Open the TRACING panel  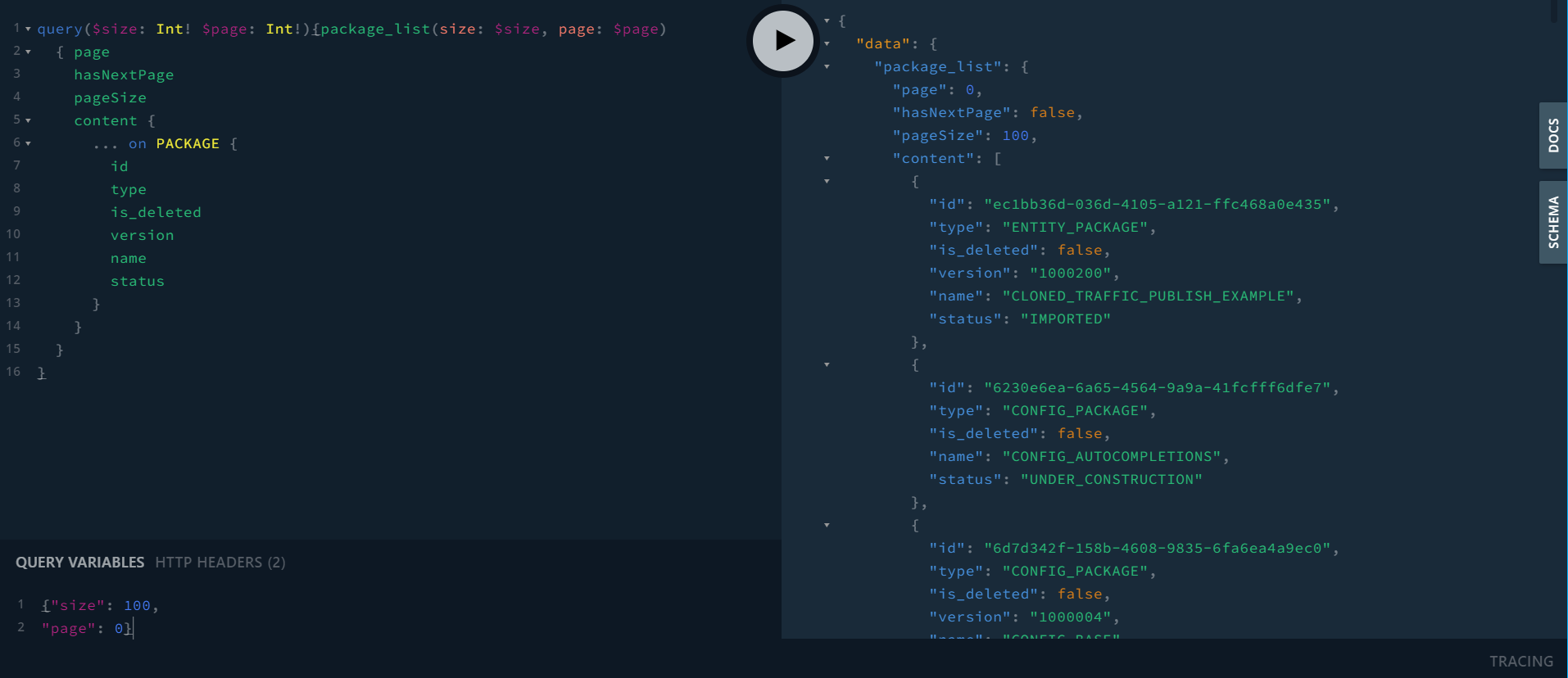tap(1520, 661)
